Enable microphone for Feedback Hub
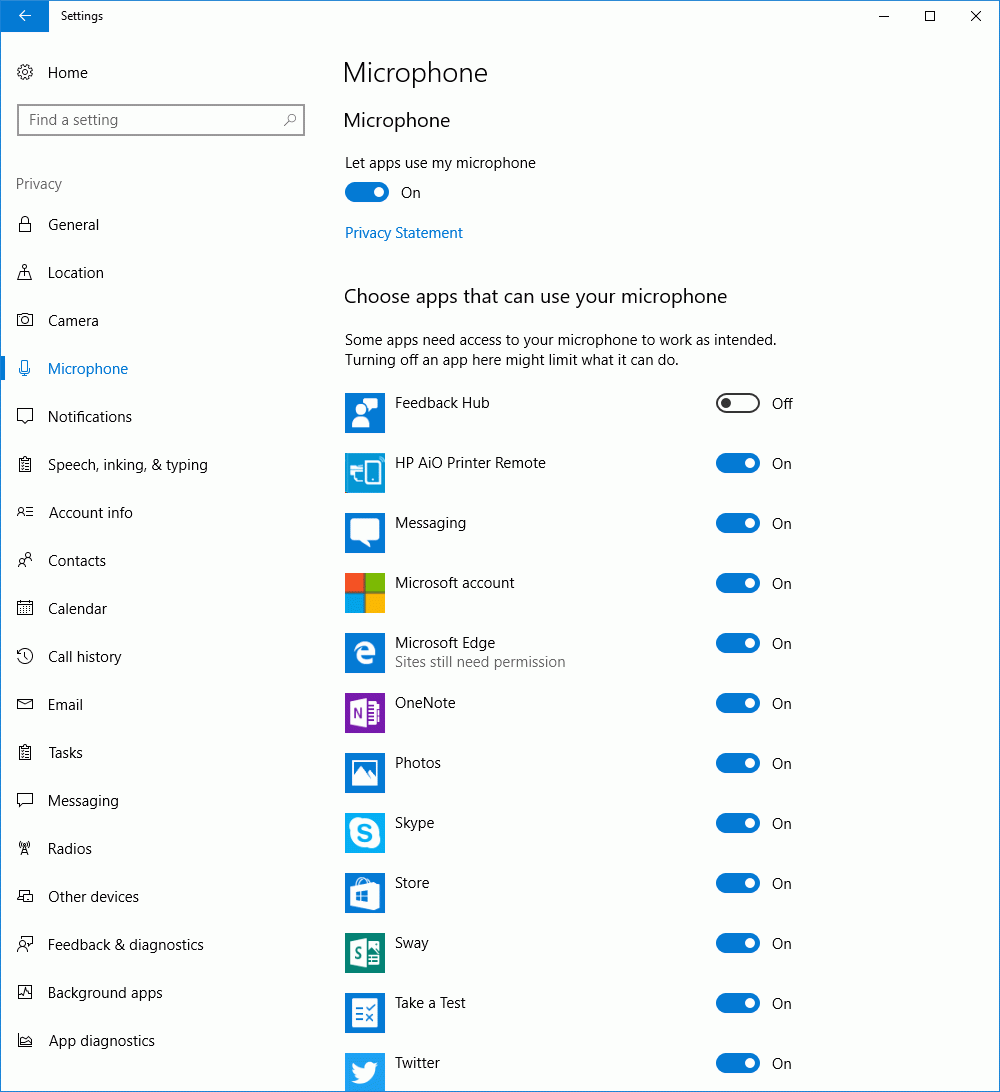This screenshot has height=1092, width=1000. [737, 403]
